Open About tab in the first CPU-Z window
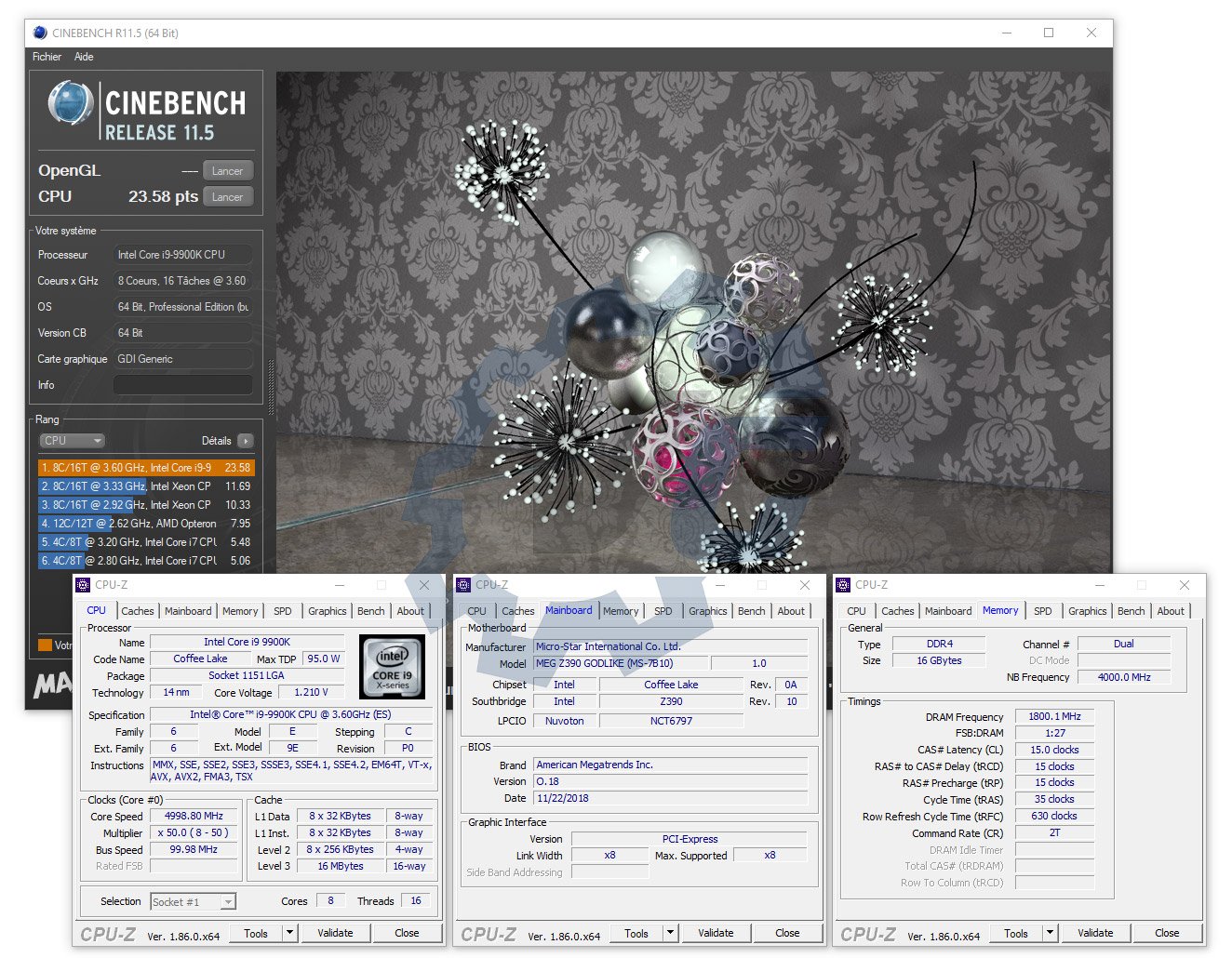The width and height of the screenshot is (1232, 958). (x=410, y=611)
